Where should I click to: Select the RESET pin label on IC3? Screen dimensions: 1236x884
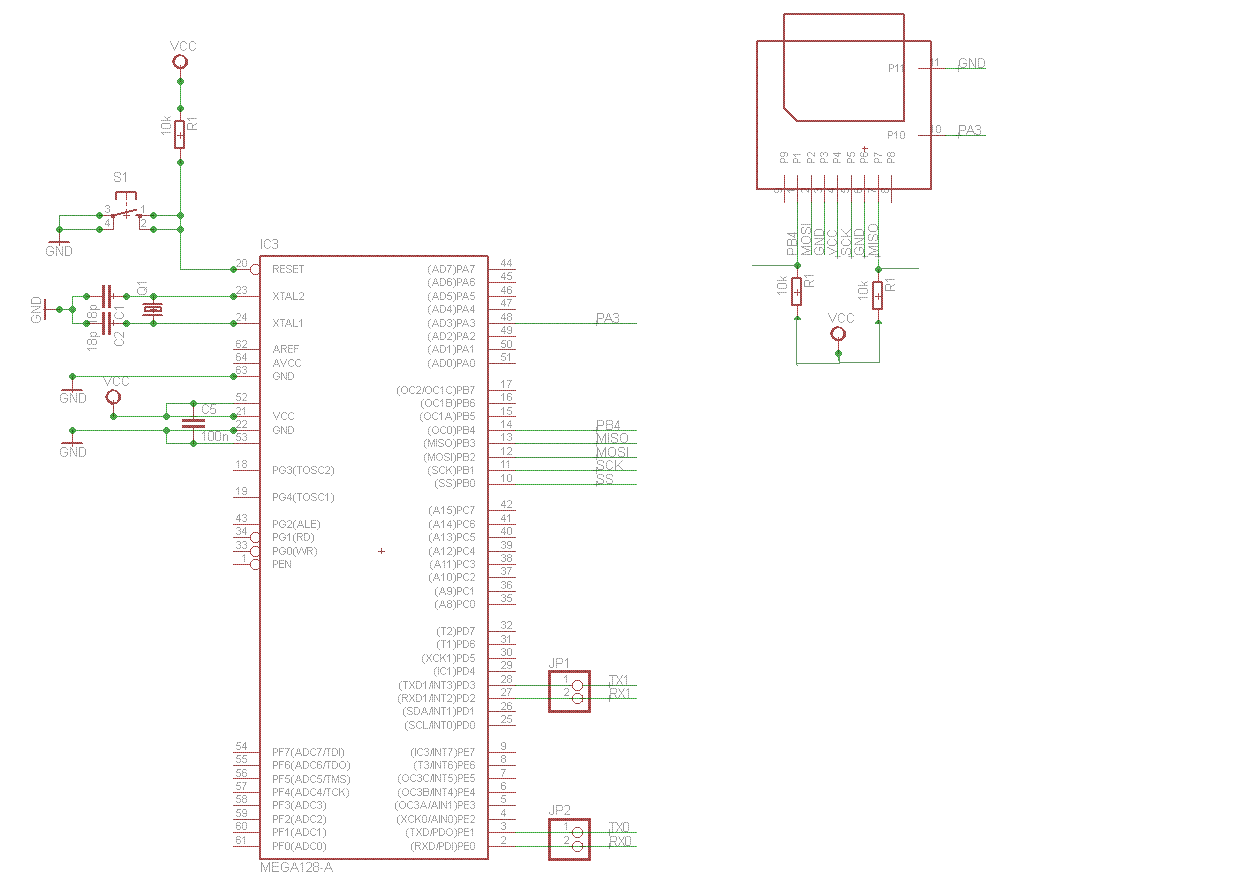click(x=288, y=269)
